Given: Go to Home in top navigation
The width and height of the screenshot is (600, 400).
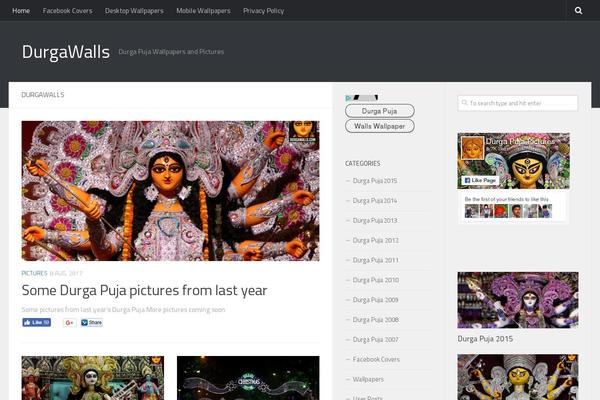Looking at the screenshot, I should coord(21,11).
